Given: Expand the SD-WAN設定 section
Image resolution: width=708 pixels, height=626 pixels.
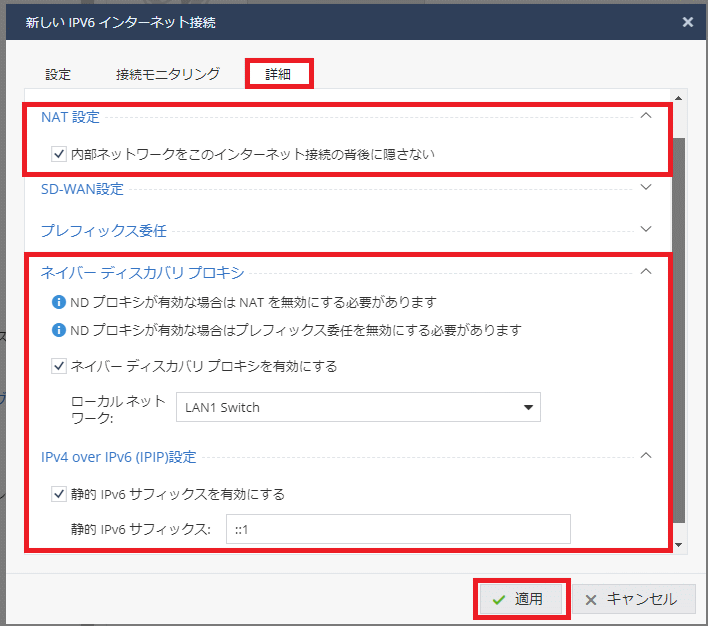Looking at the screenshot, I should coord(645,187).
